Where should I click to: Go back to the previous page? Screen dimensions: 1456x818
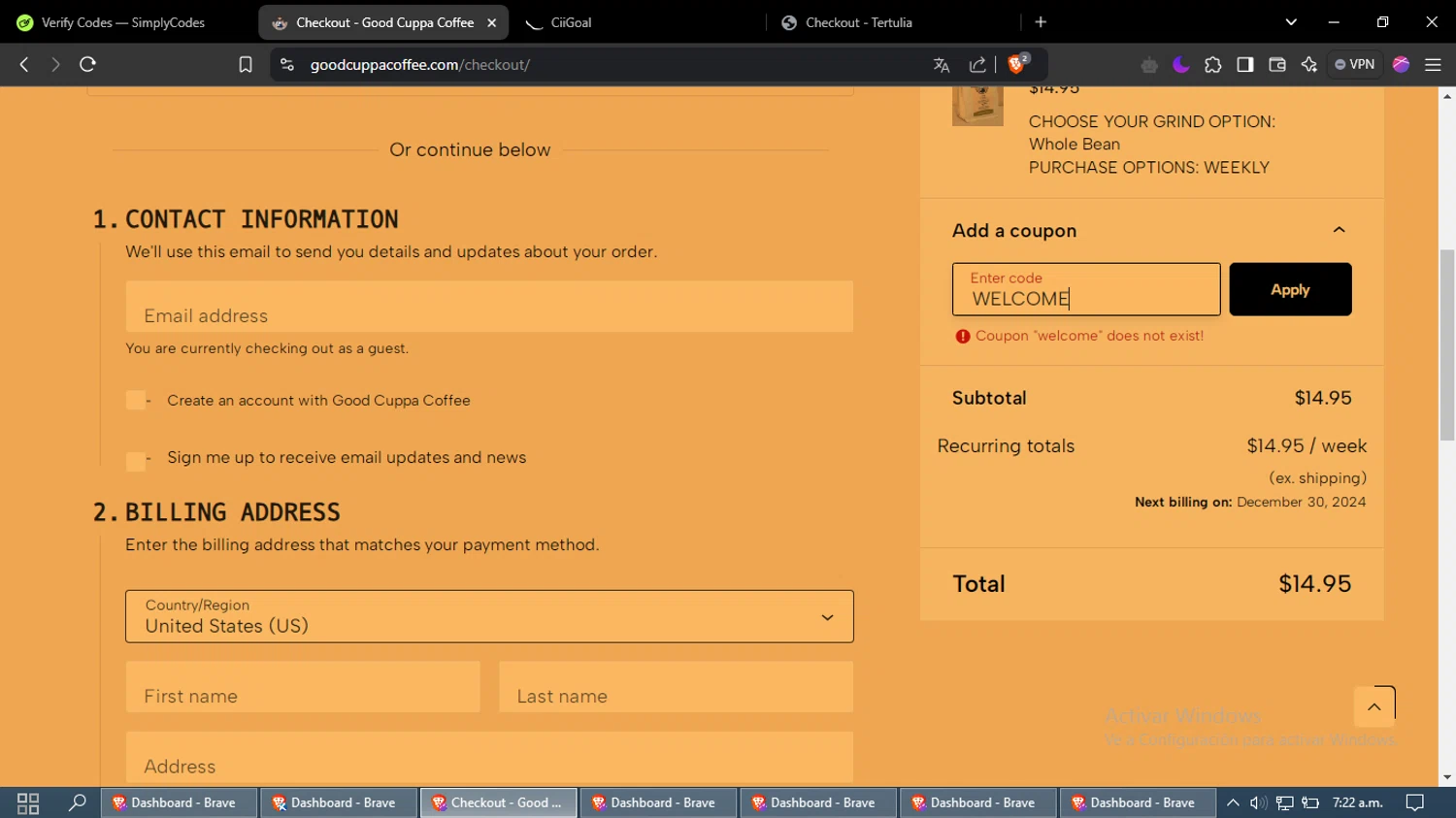coord(24,65)
